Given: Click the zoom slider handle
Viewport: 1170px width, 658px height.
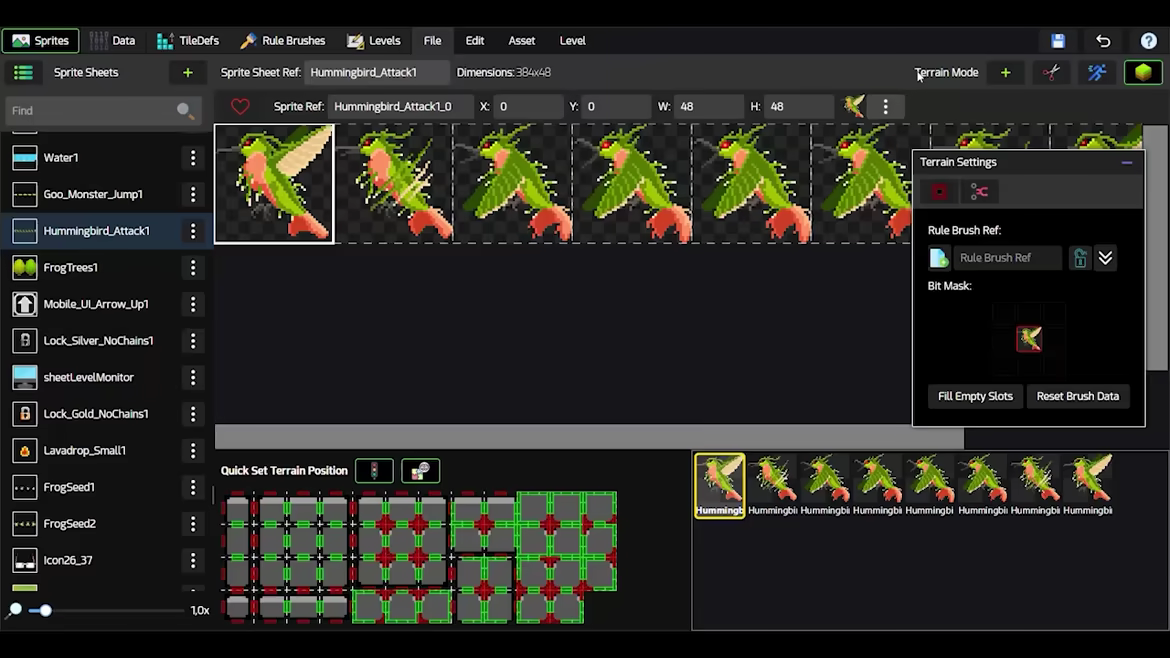Looking at the screenshot, I should click(x=46, y=610).
